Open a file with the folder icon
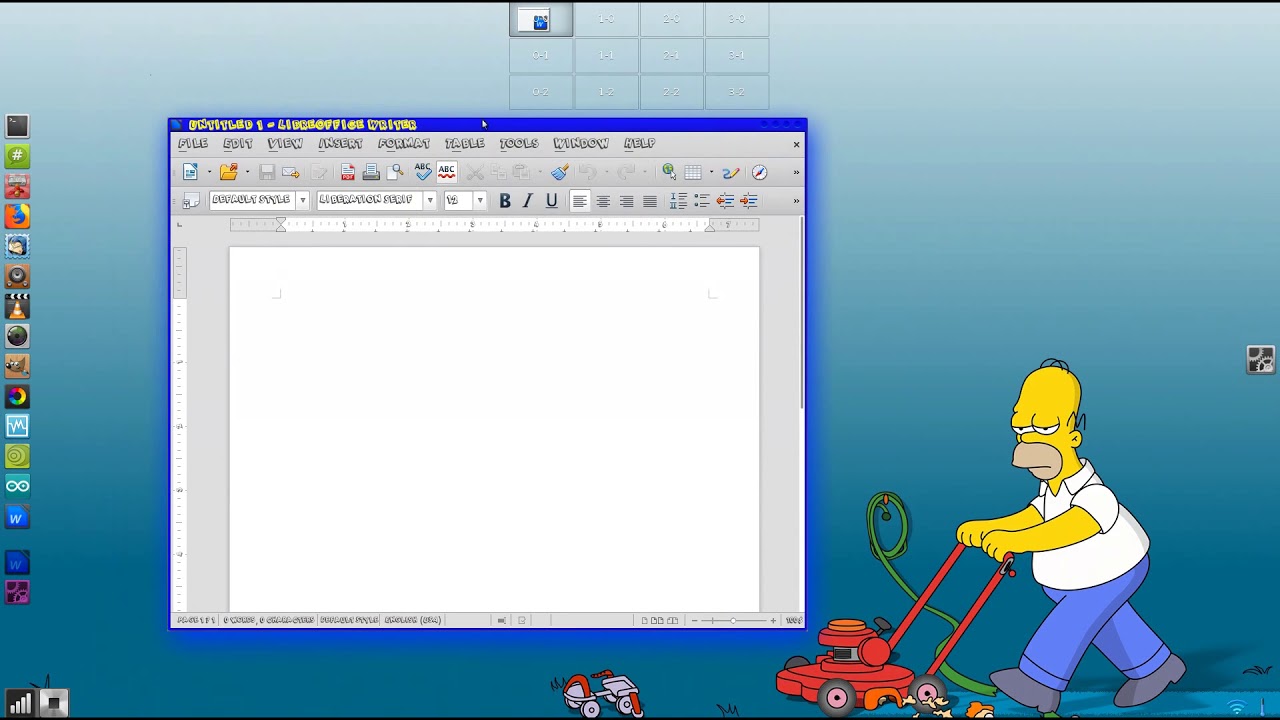The height and width of the screenshot is (720, 1280). (x=229, y=172)
